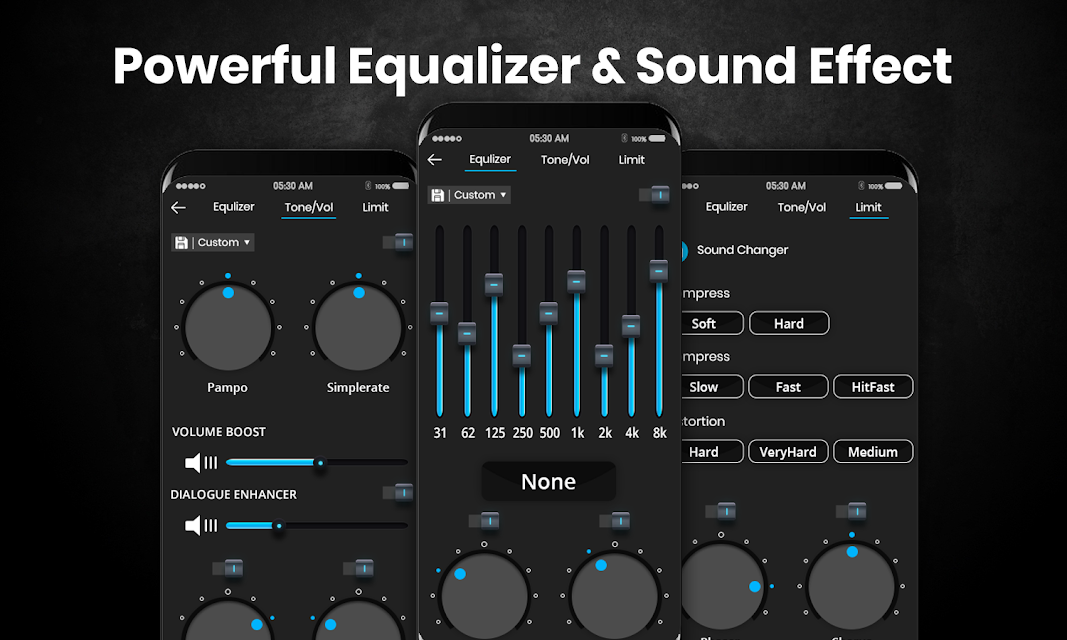Click Dialogue Enhancer speaker icon

tap(201, 525)
